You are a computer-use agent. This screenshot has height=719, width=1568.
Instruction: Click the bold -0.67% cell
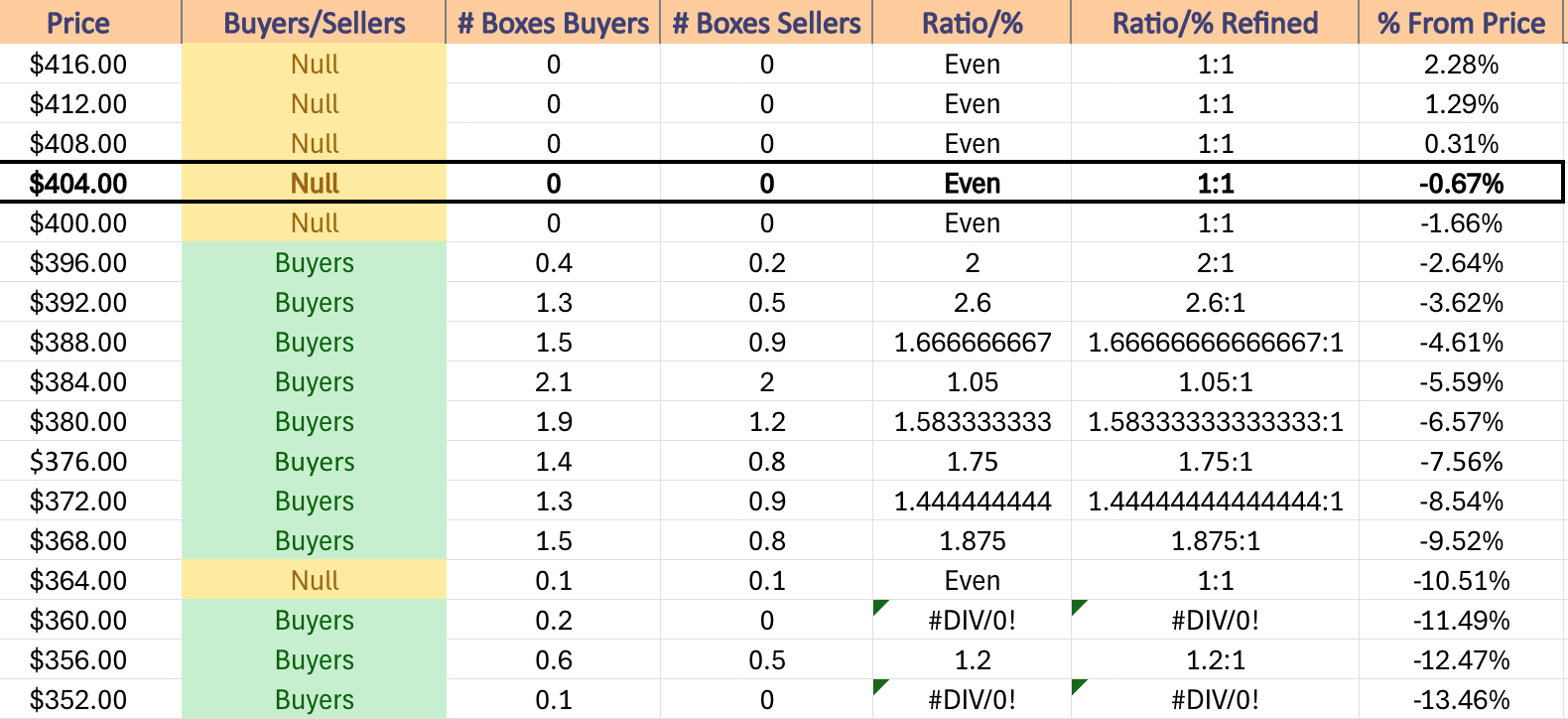tap(1461, 184)
